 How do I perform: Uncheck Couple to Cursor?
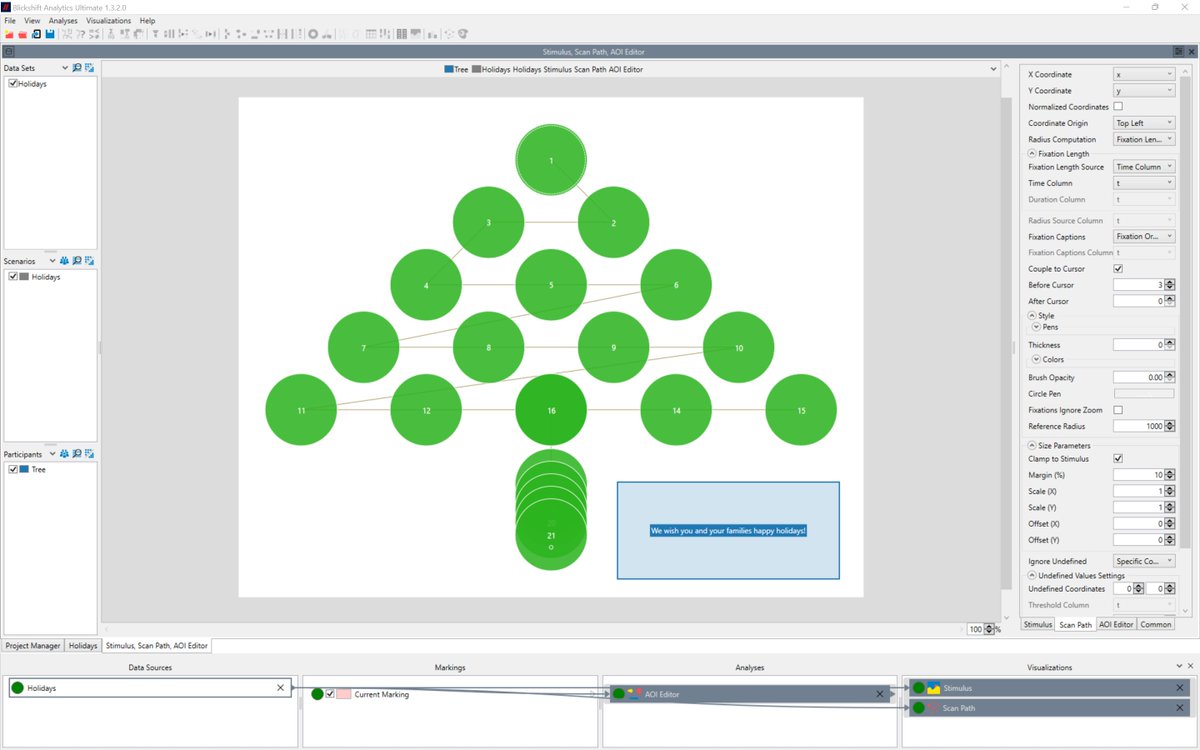[x=1118, y=269]
